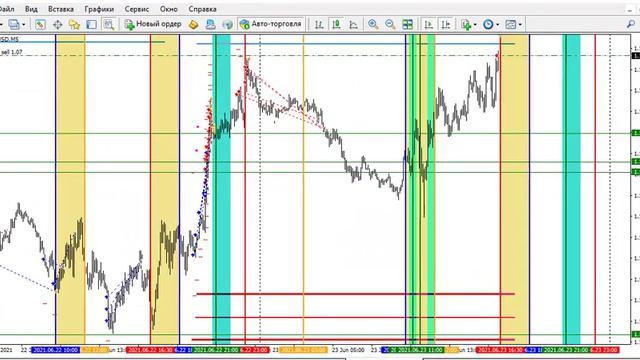The height and width of the screenshot is (360, 640).
Task: Zoom out of the chart
Action: pyautogui.click(x=390, y=24)
